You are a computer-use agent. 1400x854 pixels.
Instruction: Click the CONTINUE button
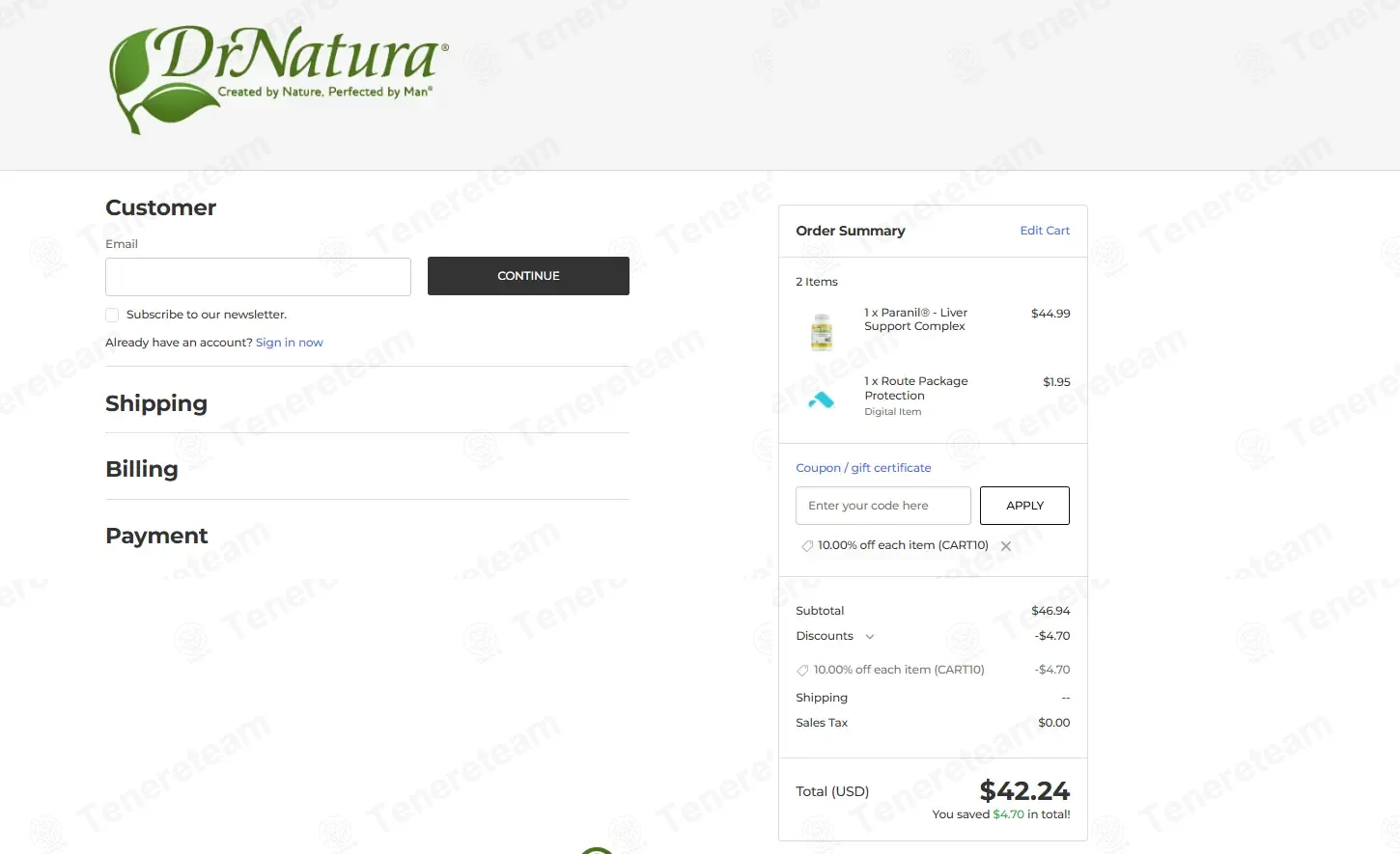pyautogui.click(x=528, y=276)
